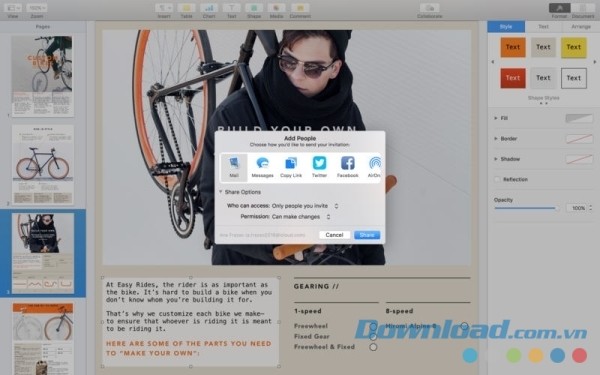Image resolution: width=600 pixels, height=375 pixels.
Task: Click the Media toolbar icon
Action: point(277,8)
